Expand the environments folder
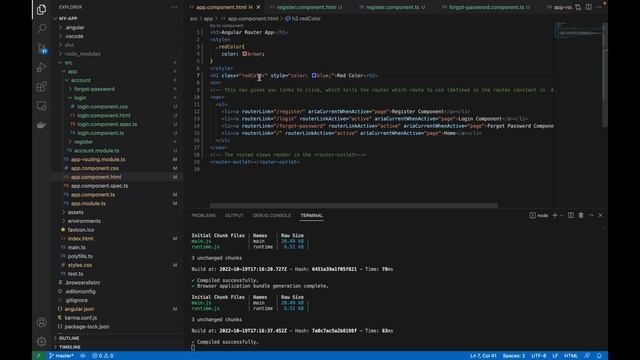640x360 pixels. (84, 221)
